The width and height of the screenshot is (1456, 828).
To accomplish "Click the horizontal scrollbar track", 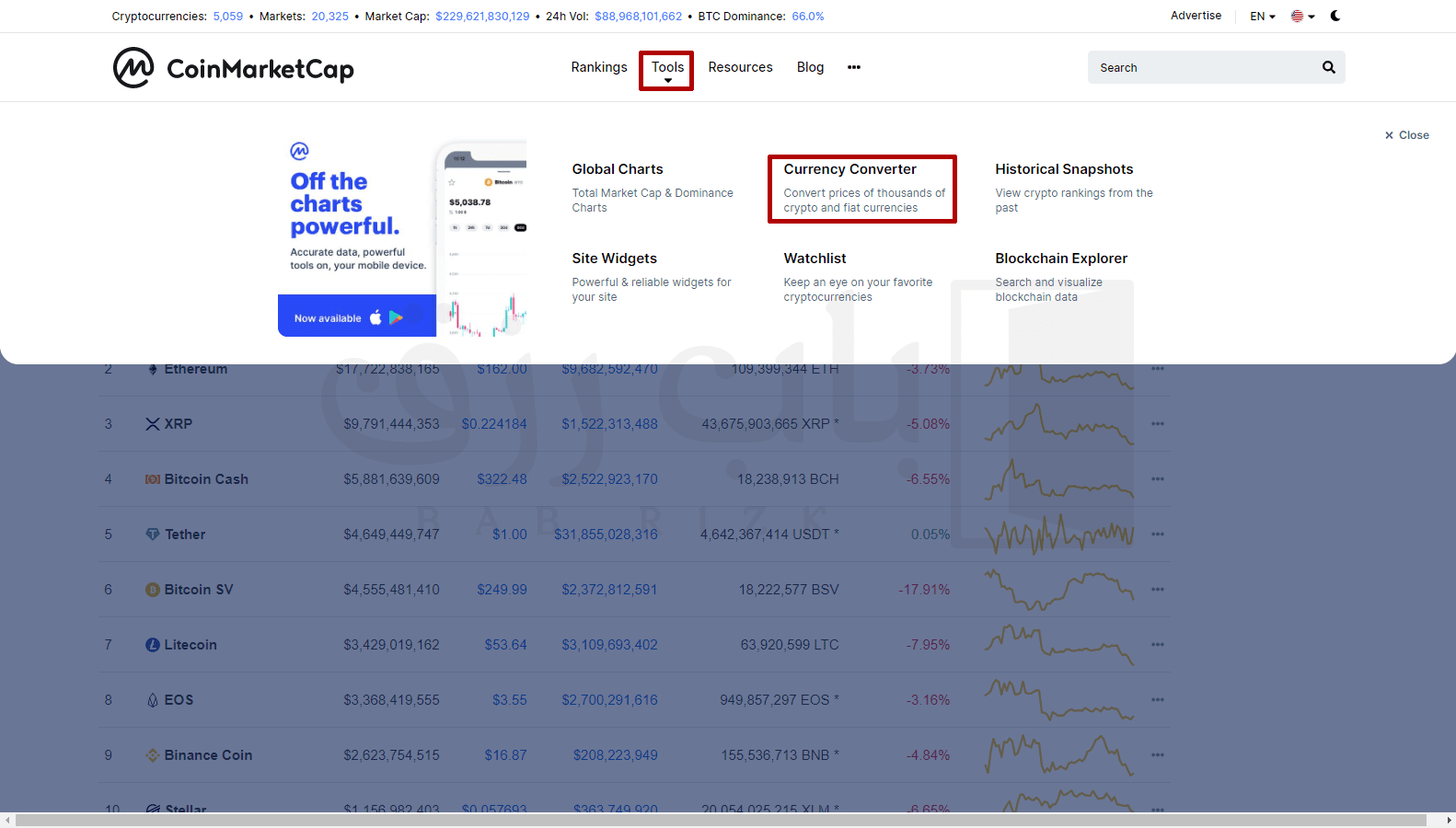I will [727, 820].
